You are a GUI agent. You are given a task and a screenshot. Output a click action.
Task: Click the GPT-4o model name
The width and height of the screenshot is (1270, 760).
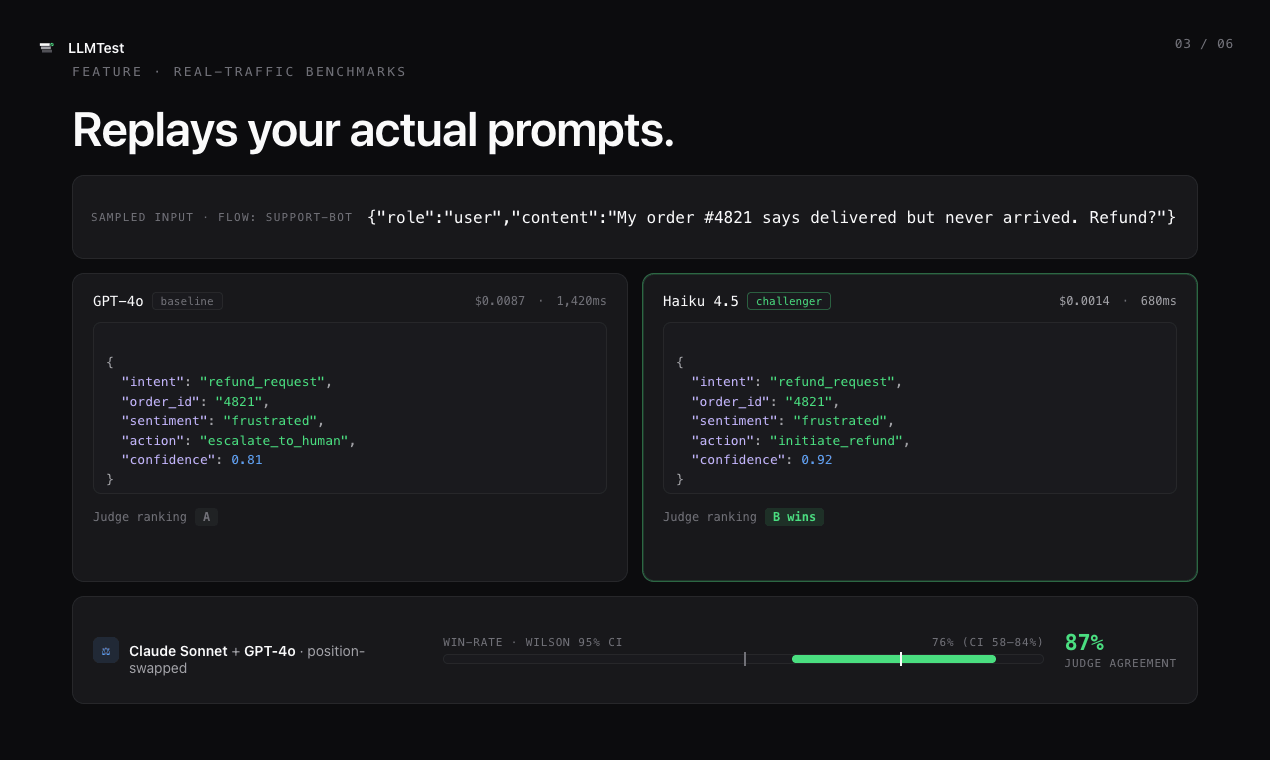[118, 301]
